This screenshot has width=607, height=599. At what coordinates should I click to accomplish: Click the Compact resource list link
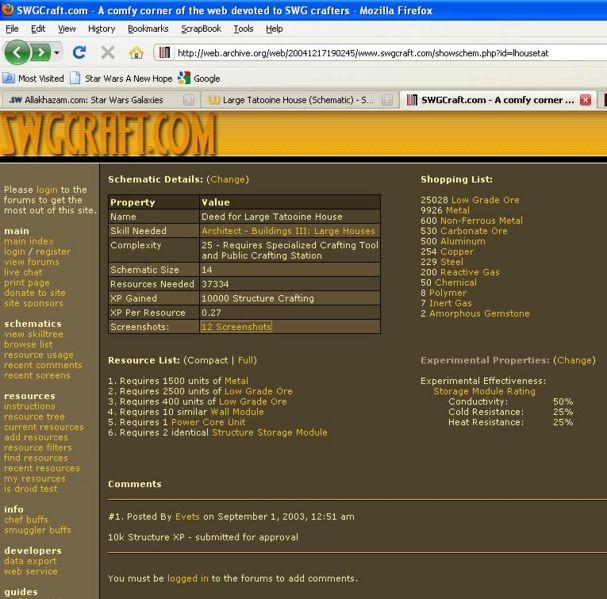pyautogui.click(x=205, y=360)
